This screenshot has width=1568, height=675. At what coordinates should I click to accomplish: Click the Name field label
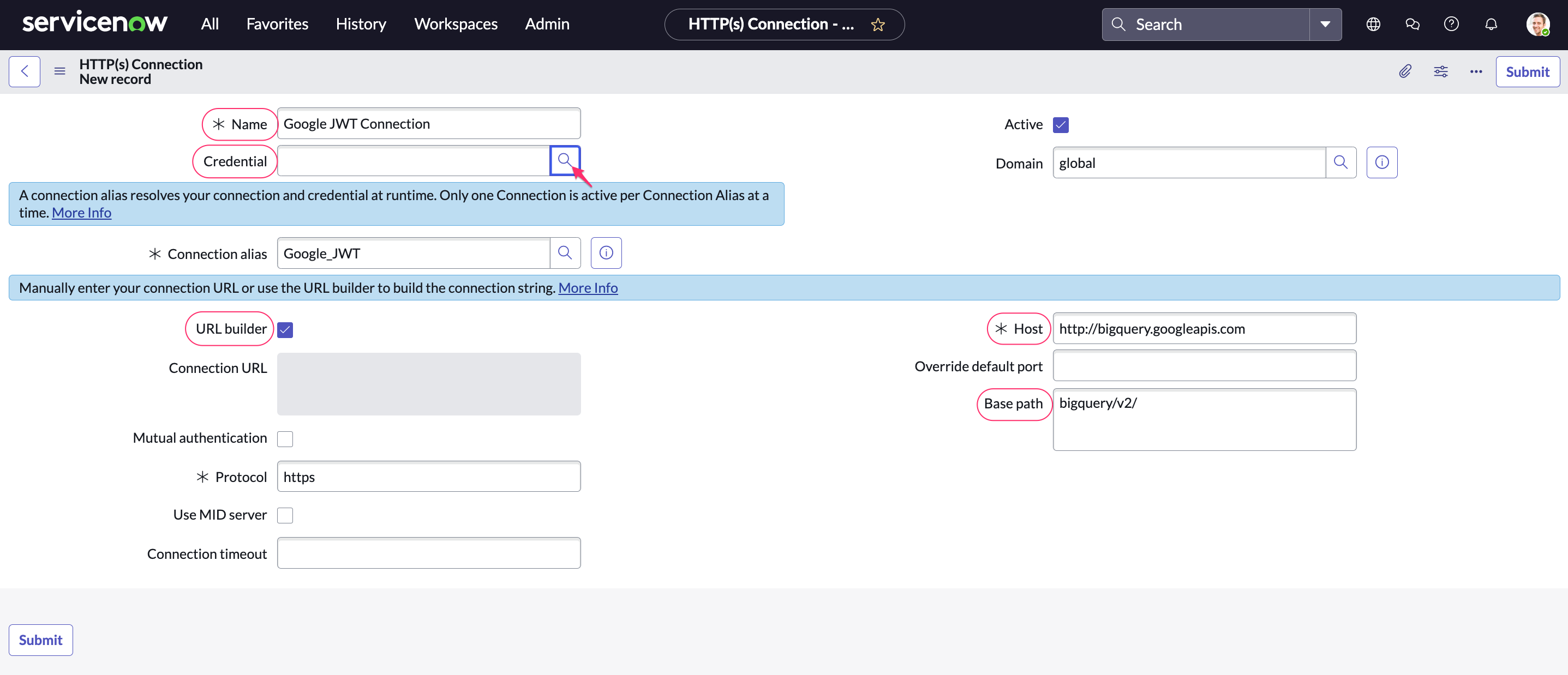tap(249, 124)
